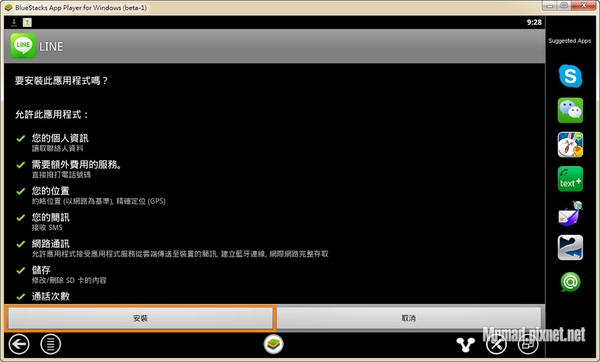Minimize the BlueStacks window
600x362 pixels.
[x=550, y=6]
